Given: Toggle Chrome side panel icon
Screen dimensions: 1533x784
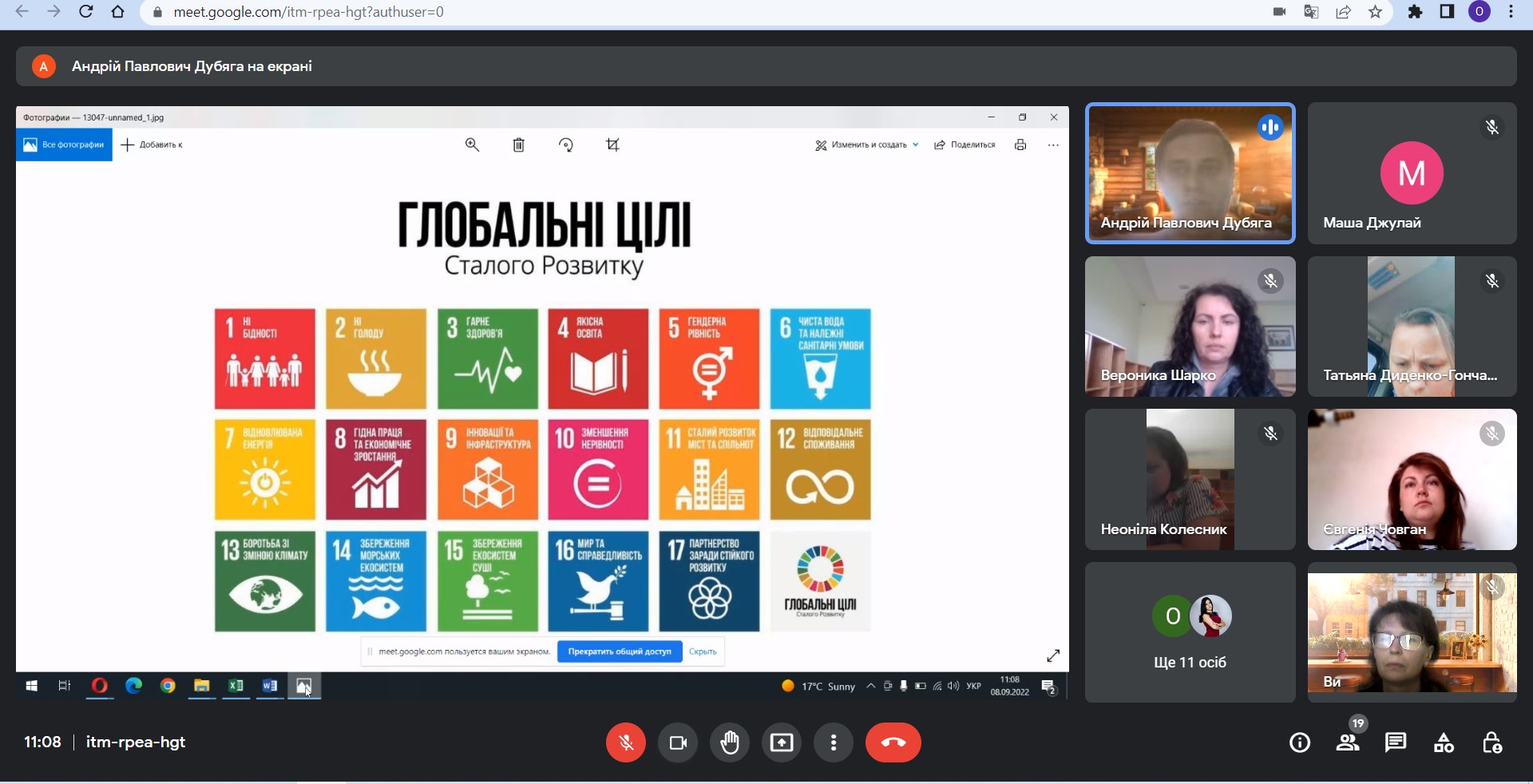Looking at the screenshot, I should (1447, 12).
